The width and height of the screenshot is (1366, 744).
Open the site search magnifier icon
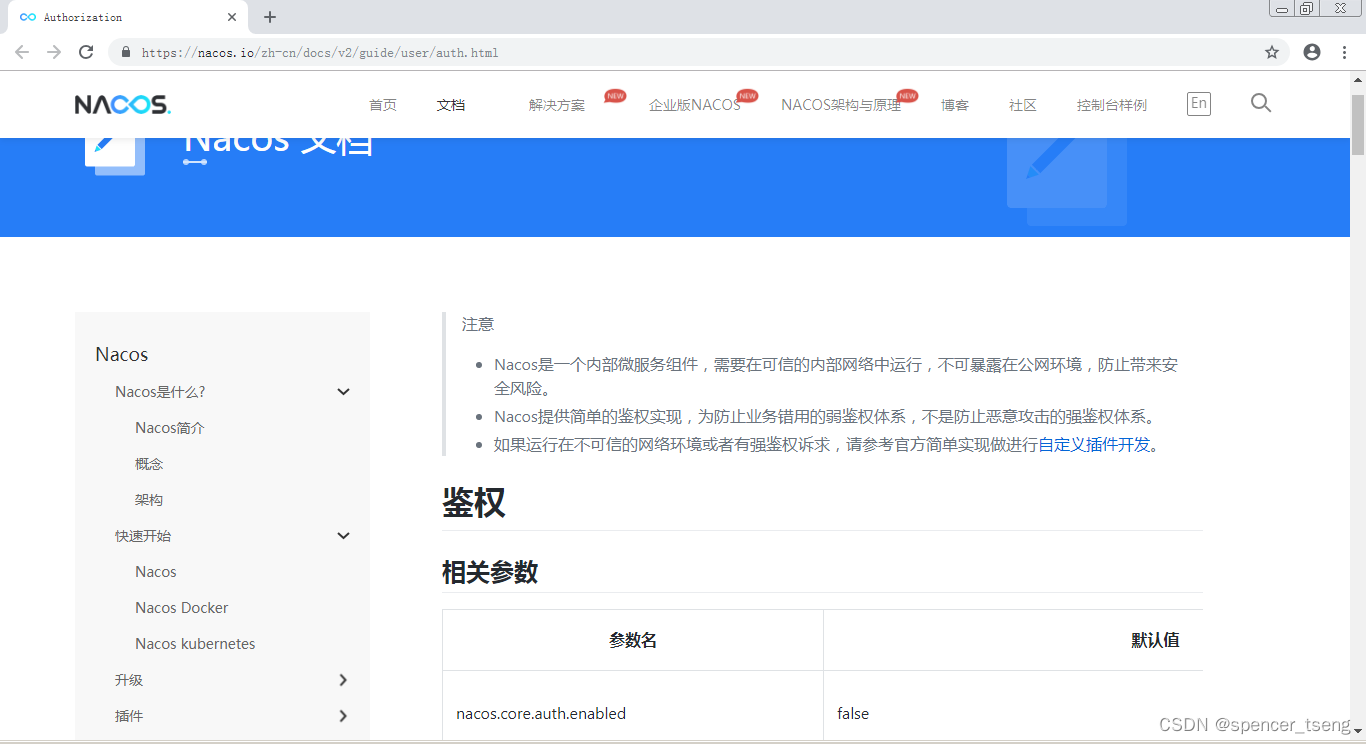[1261, 103]
